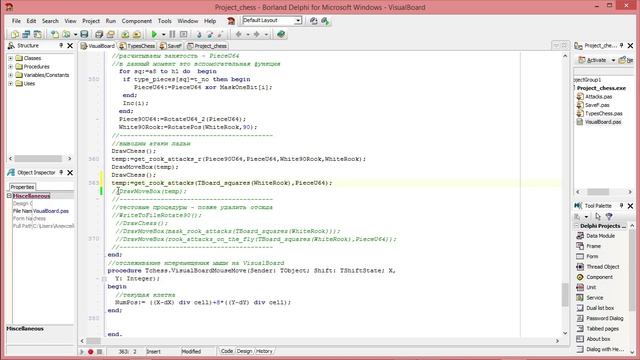Viewport: 640px width, 360px height.
Task: Open the Window menu
Action: (x=187, y=21)
